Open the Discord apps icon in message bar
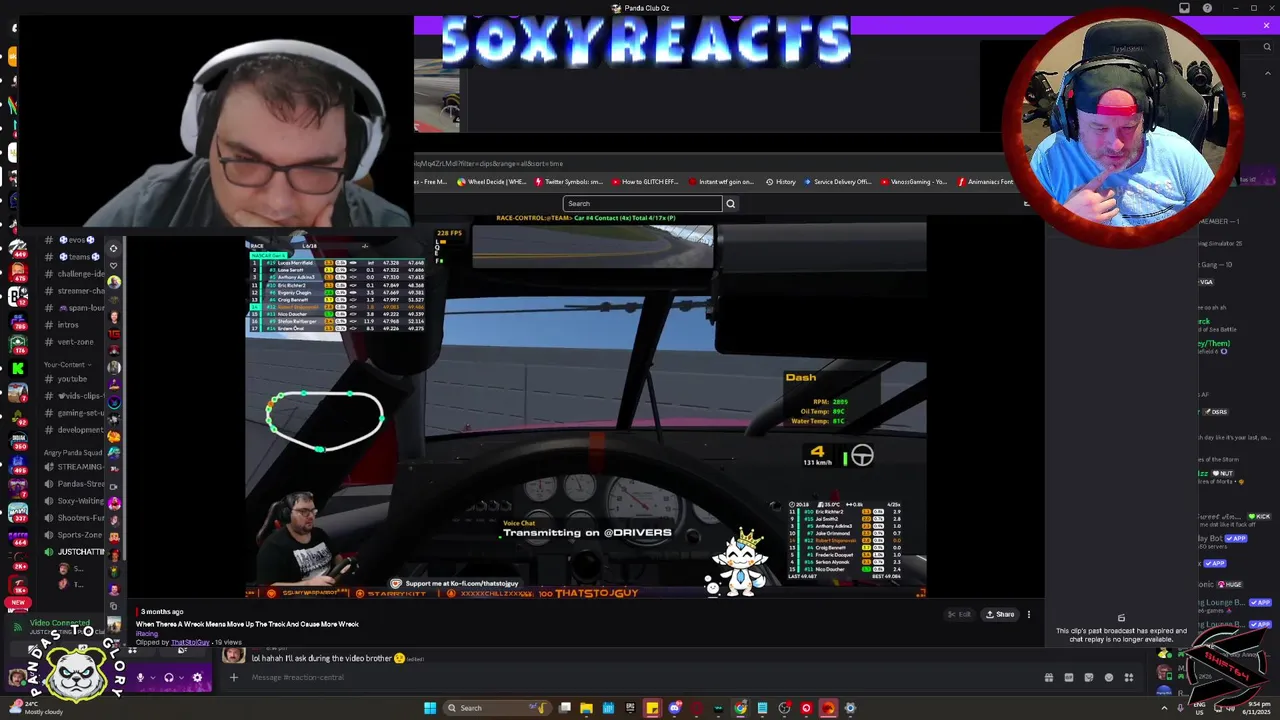The image size is (1280, 720). pyautogui.click(x=1129, y=678)
